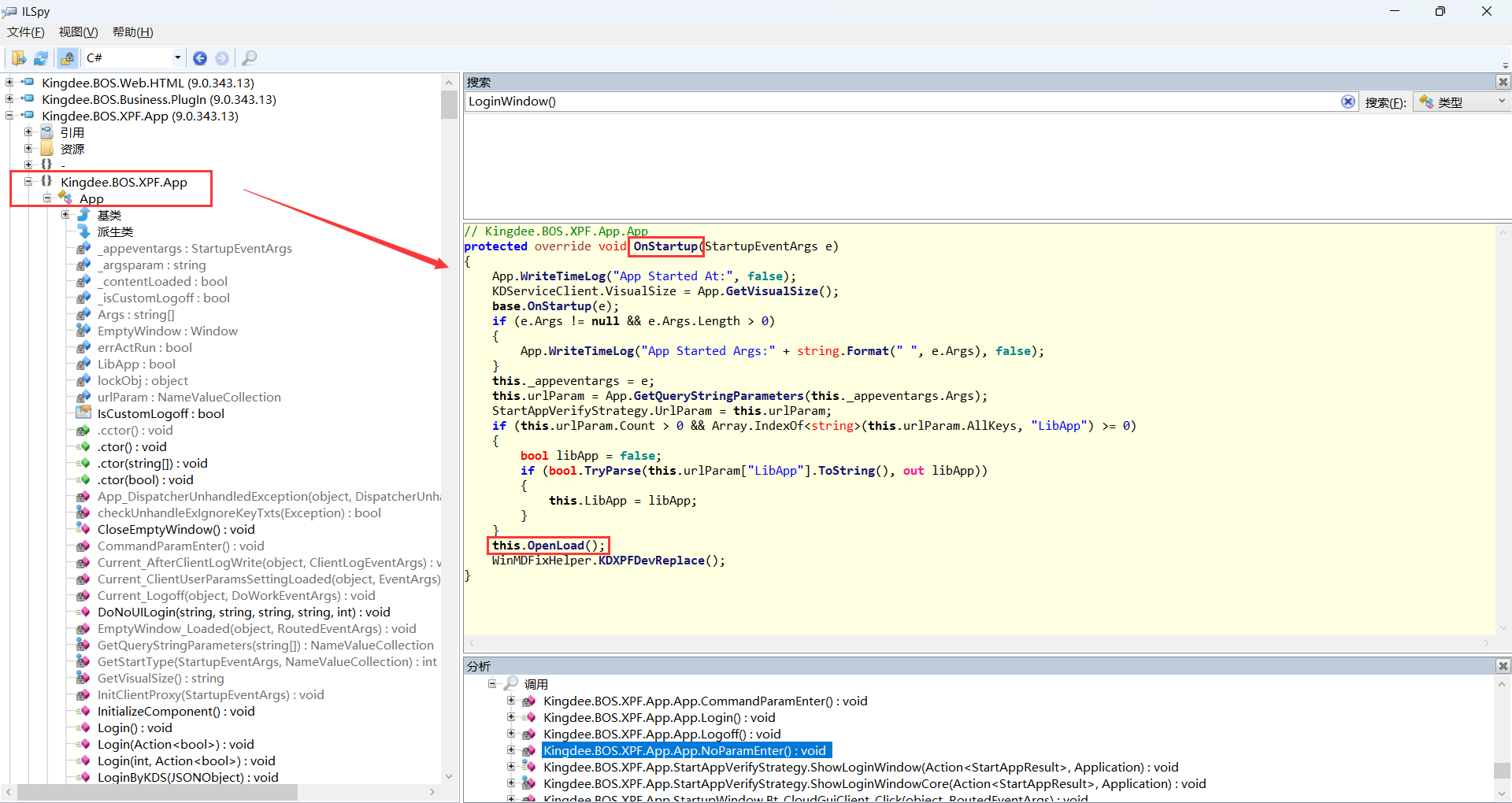This screenshot has height=803, width=1512.
Task: Click the IsCustomLogoff property icon
Action: coord(83,413)
